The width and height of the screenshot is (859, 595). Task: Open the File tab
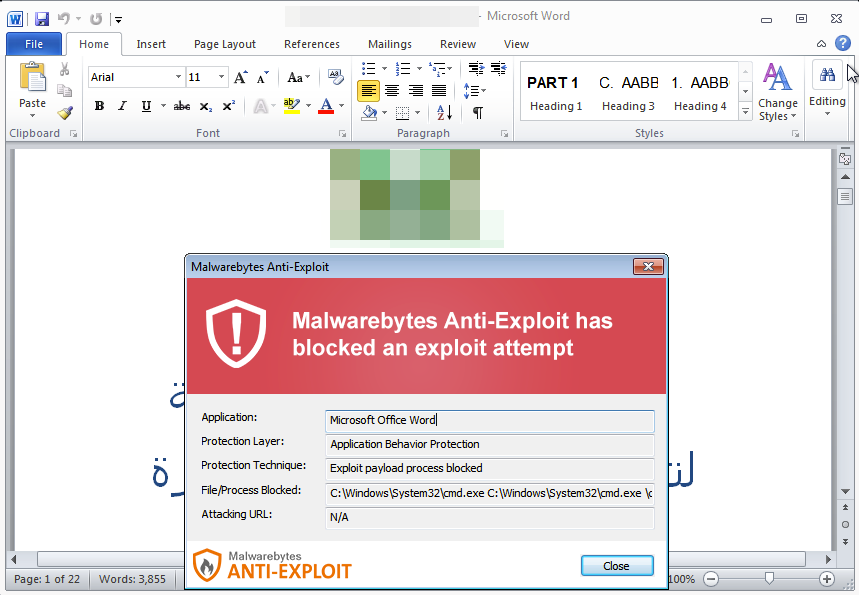pos(34,44)
